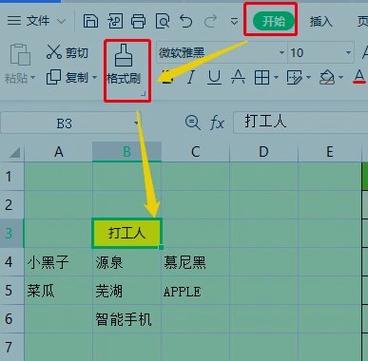Undo the last action

(x=186, y=22)
